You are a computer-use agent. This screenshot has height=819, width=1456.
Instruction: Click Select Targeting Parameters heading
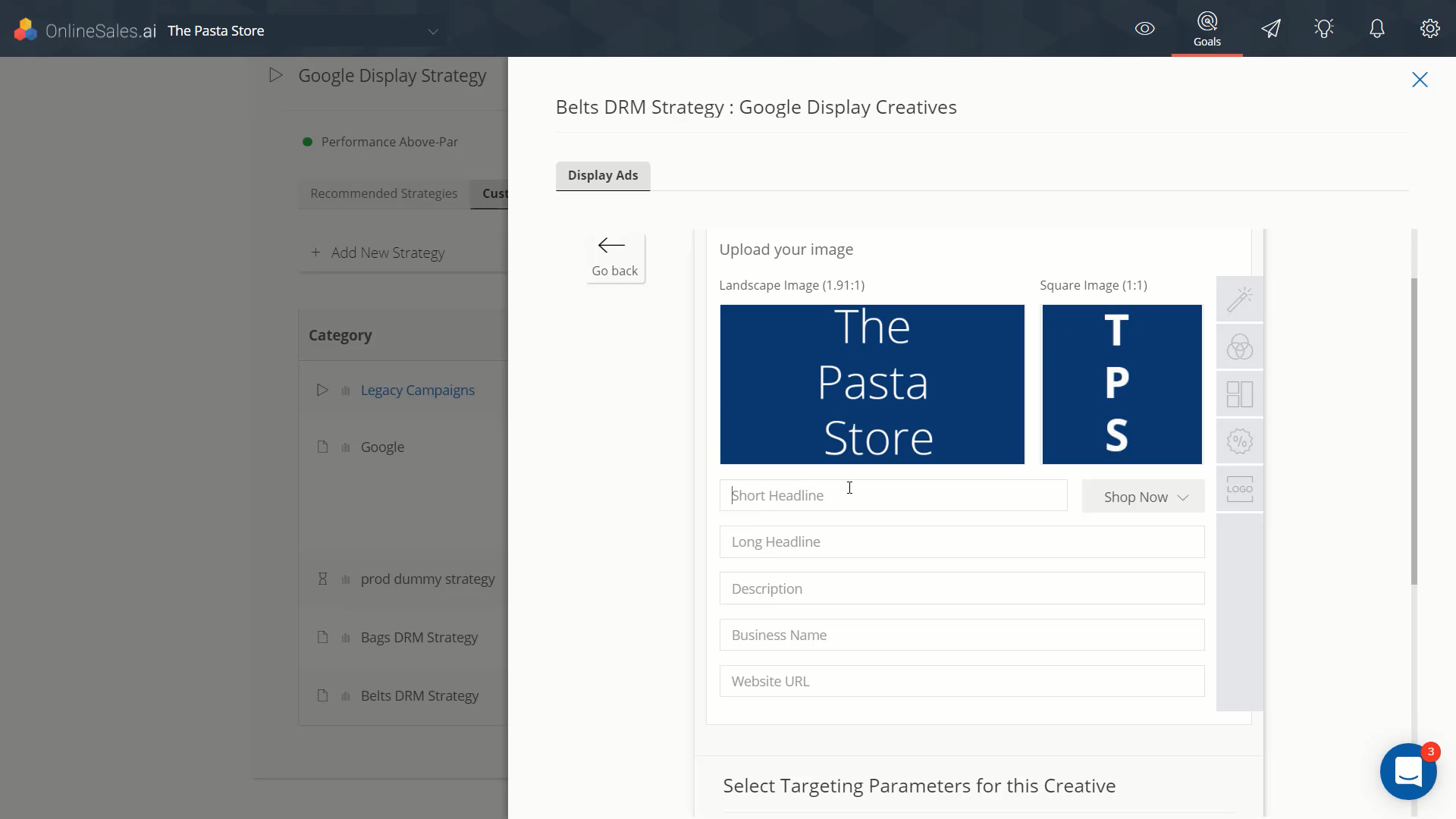(x=919, y=786)
